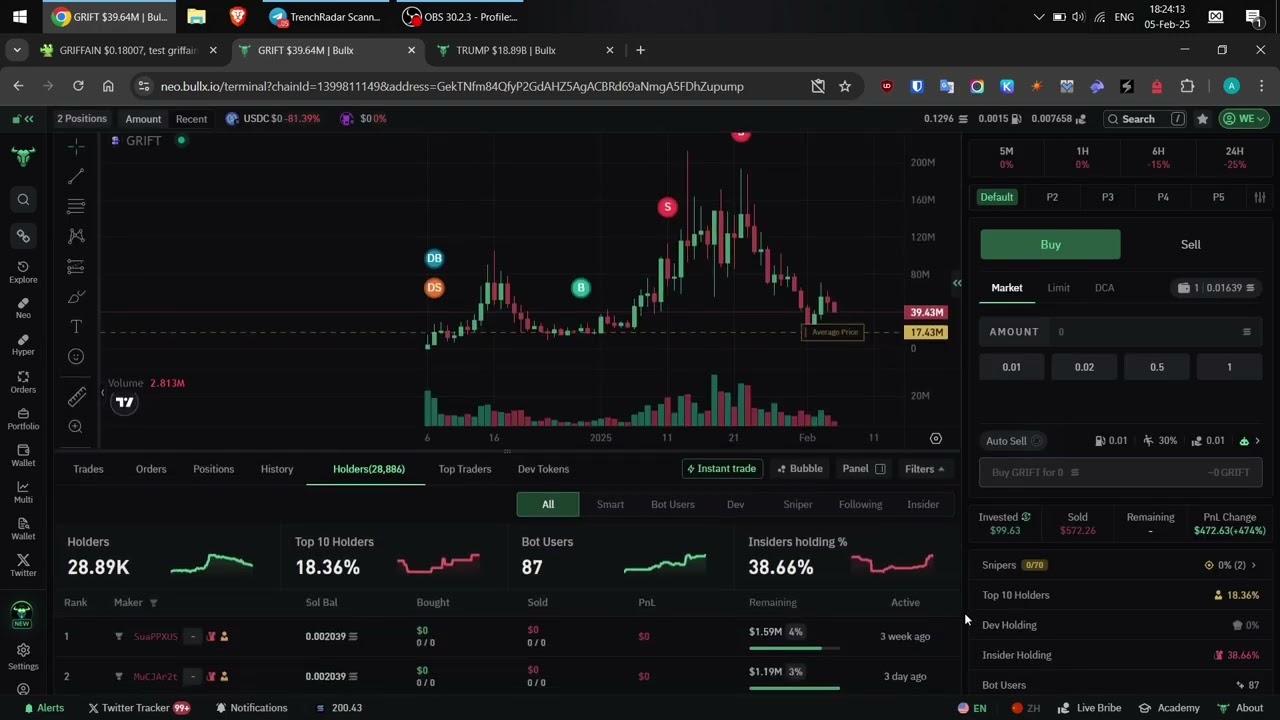This screenshot has width=1280, height=720.
Task: Expand the Snipers row chevron
Action: (1254, 566)
